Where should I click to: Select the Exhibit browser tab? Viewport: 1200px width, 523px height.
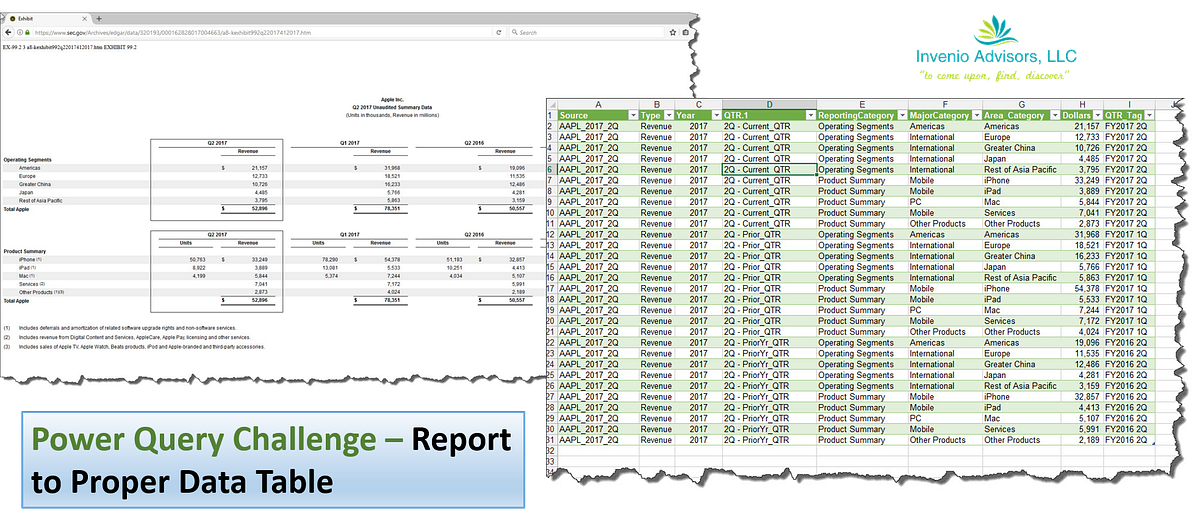pyautogui.click(x=48, y=19)
